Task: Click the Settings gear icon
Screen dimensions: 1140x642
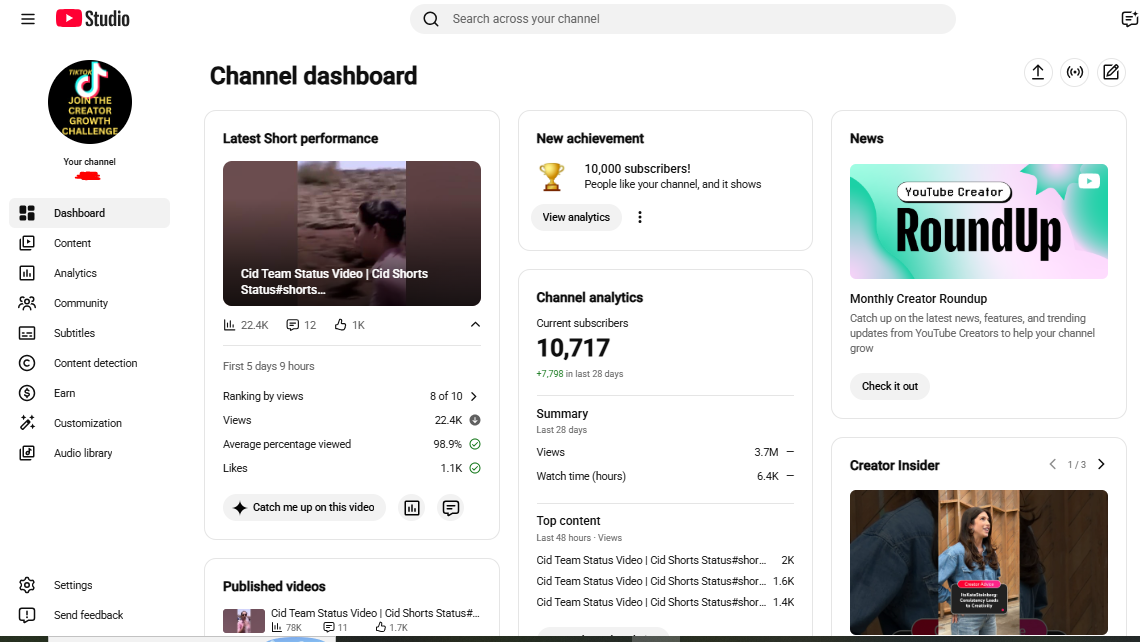Action: (x=27, y=585)
